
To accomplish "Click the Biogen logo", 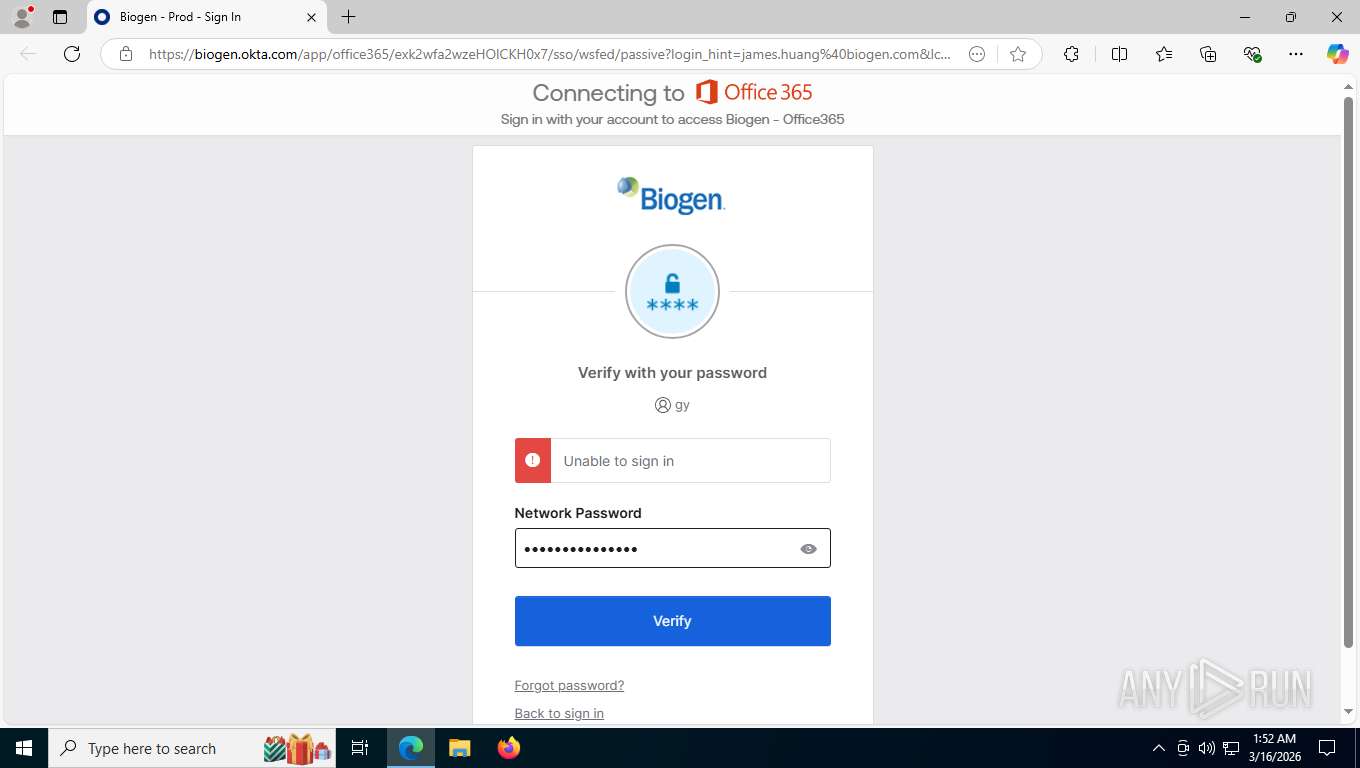I will [x=671, y=195].
